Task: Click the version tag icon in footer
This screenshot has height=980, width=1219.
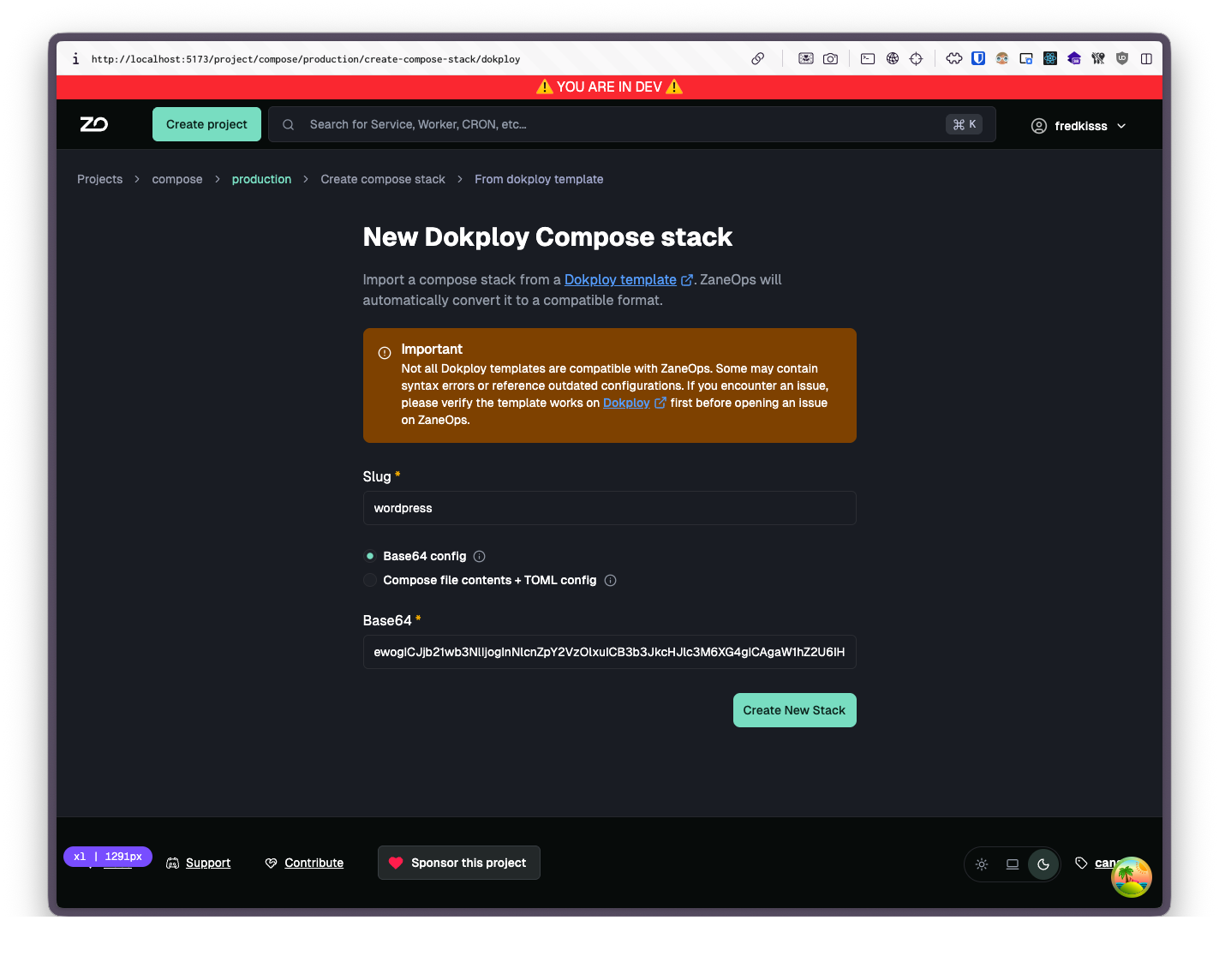Action: tap(1081, 863)
